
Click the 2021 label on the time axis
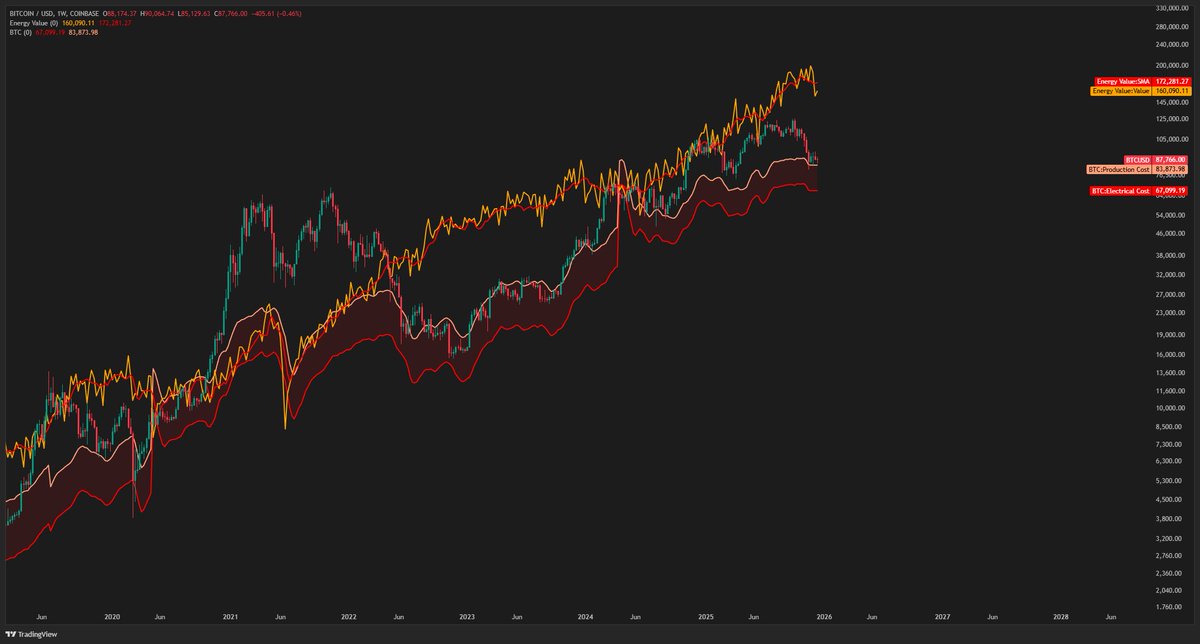click(x=231, y=618)
